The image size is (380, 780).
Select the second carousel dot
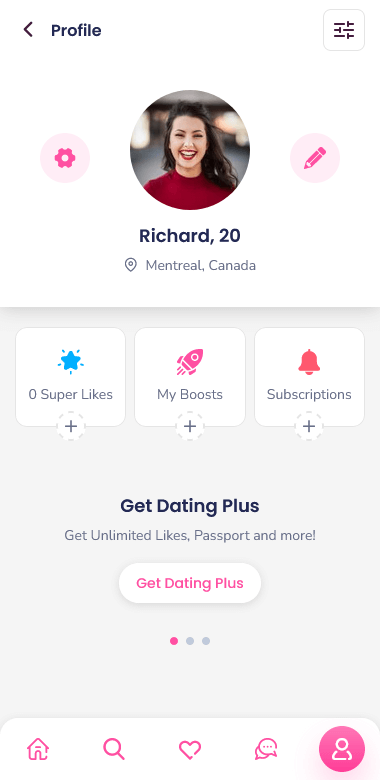coord(190,641)
